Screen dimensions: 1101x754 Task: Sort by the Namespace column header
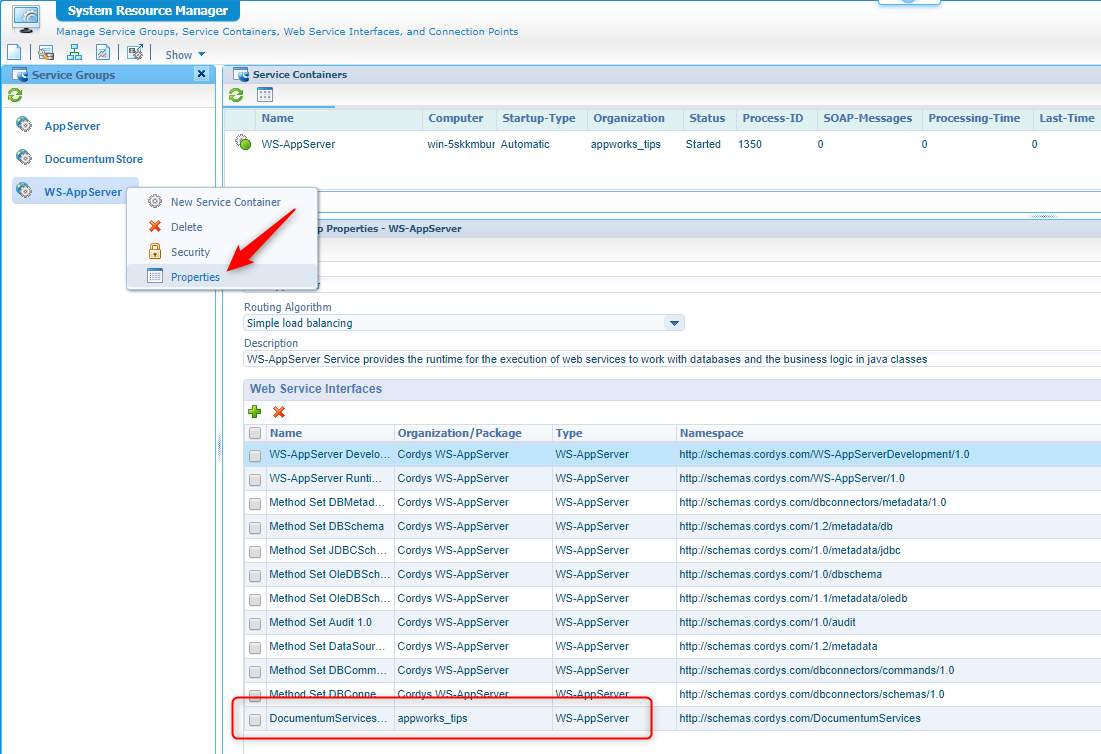(x=711, y=434)
